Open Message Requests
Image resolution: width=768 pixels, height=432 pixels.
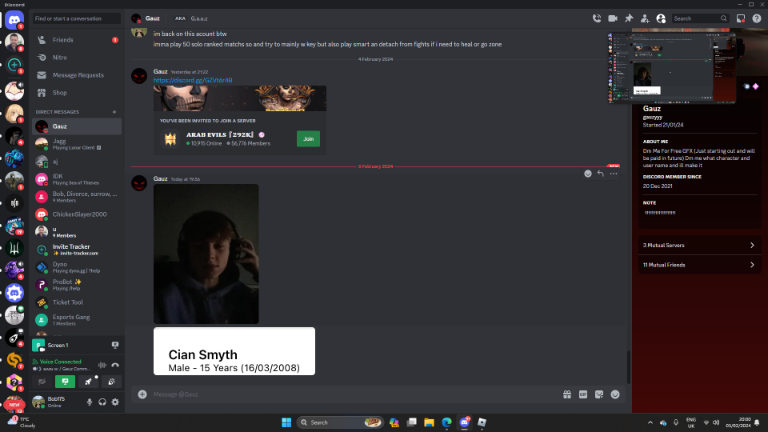(77, 75)
